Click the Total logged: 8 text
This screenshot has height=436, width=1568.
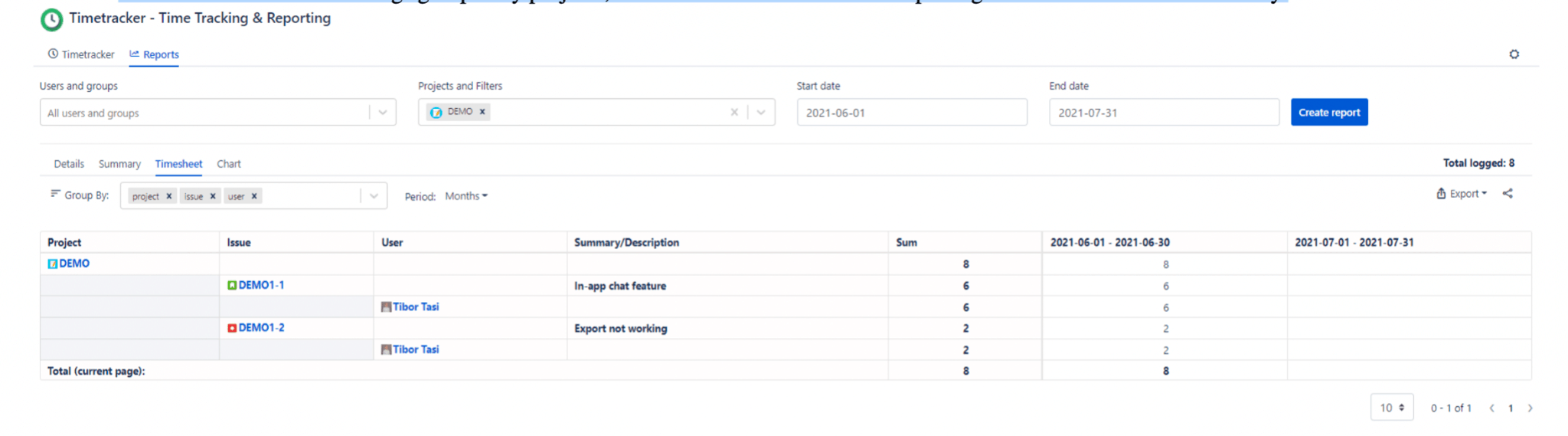click(x=1478, y=163)
